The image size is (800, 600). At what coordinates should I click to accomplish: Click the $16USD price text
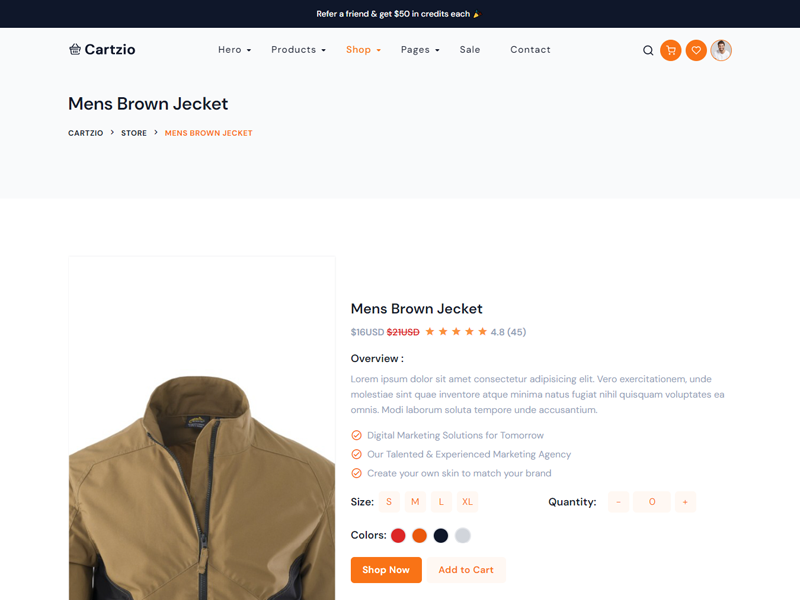(x=367, y=332)
